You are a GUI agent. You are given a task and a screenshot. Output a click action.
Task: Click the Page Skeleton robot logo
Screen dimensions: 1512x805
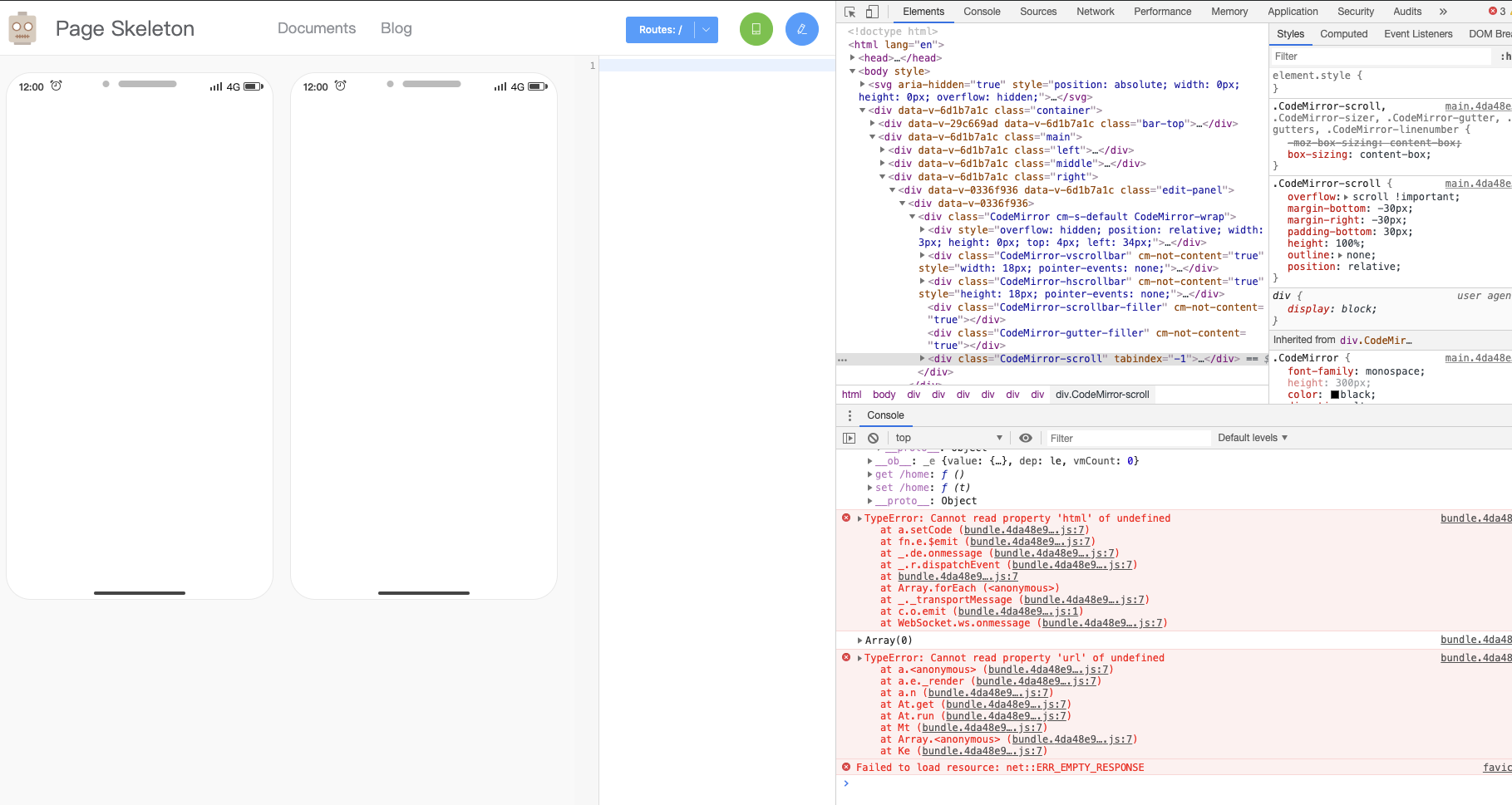point(22,28)
